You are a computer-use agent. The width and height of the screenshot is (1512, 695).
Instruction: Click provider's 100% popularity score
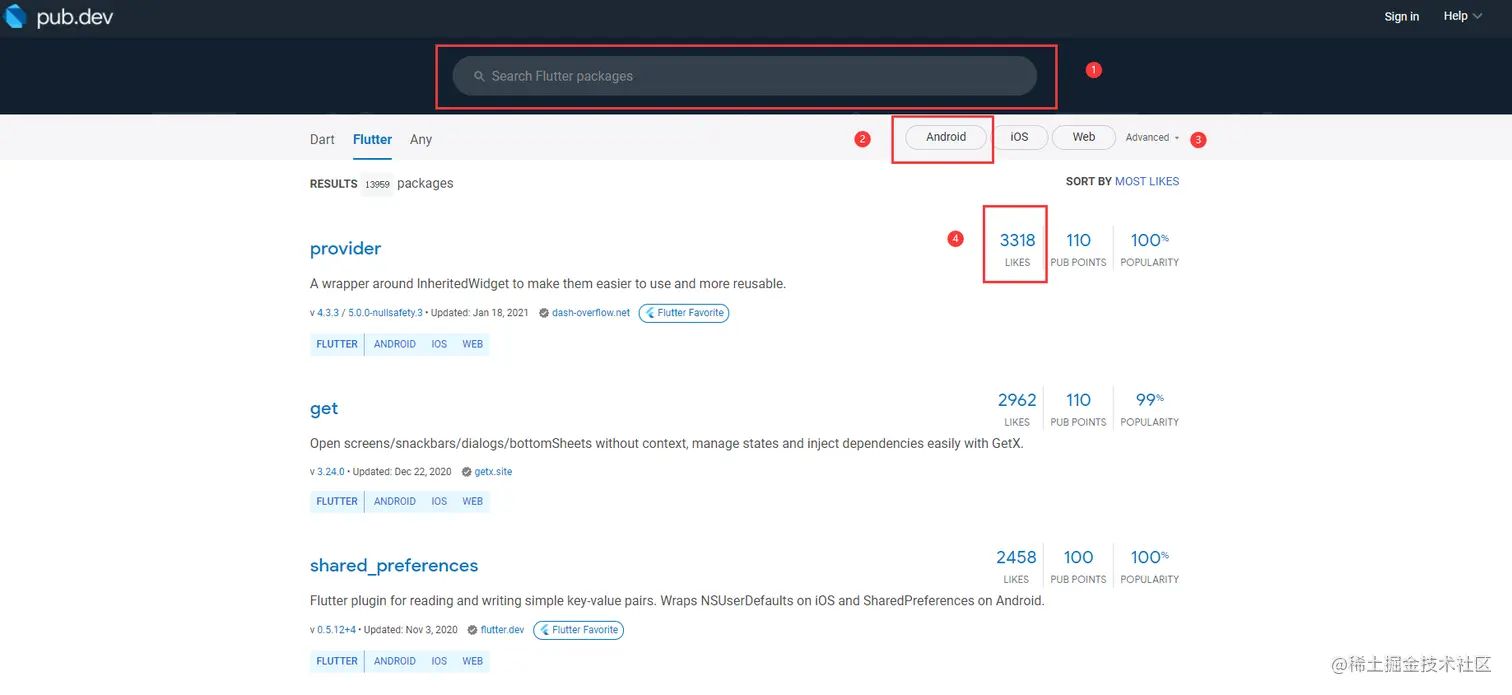pos(1149,247)
